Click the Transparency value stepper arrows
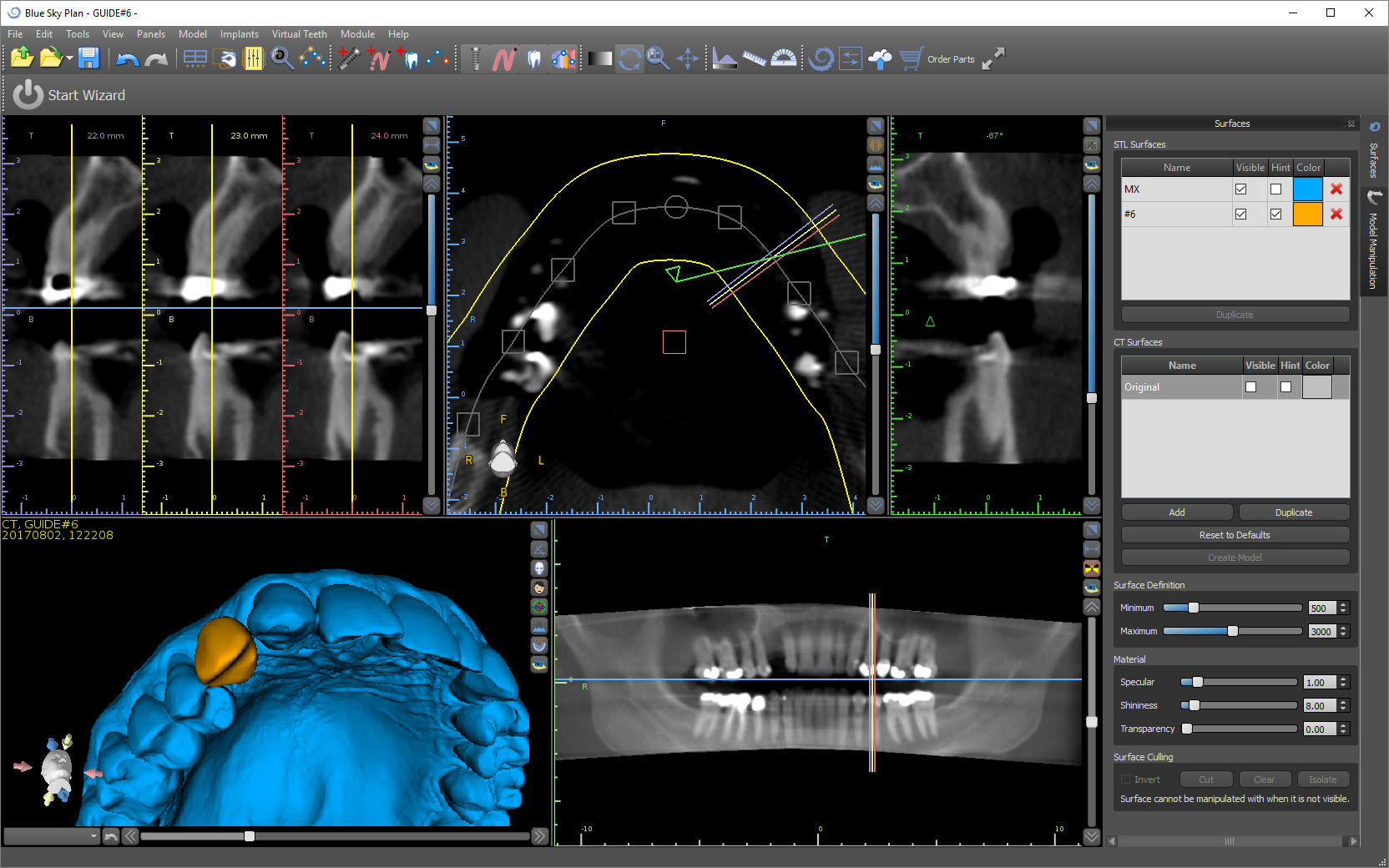This screenshot has width=1389, height=868. (1343, 729)
